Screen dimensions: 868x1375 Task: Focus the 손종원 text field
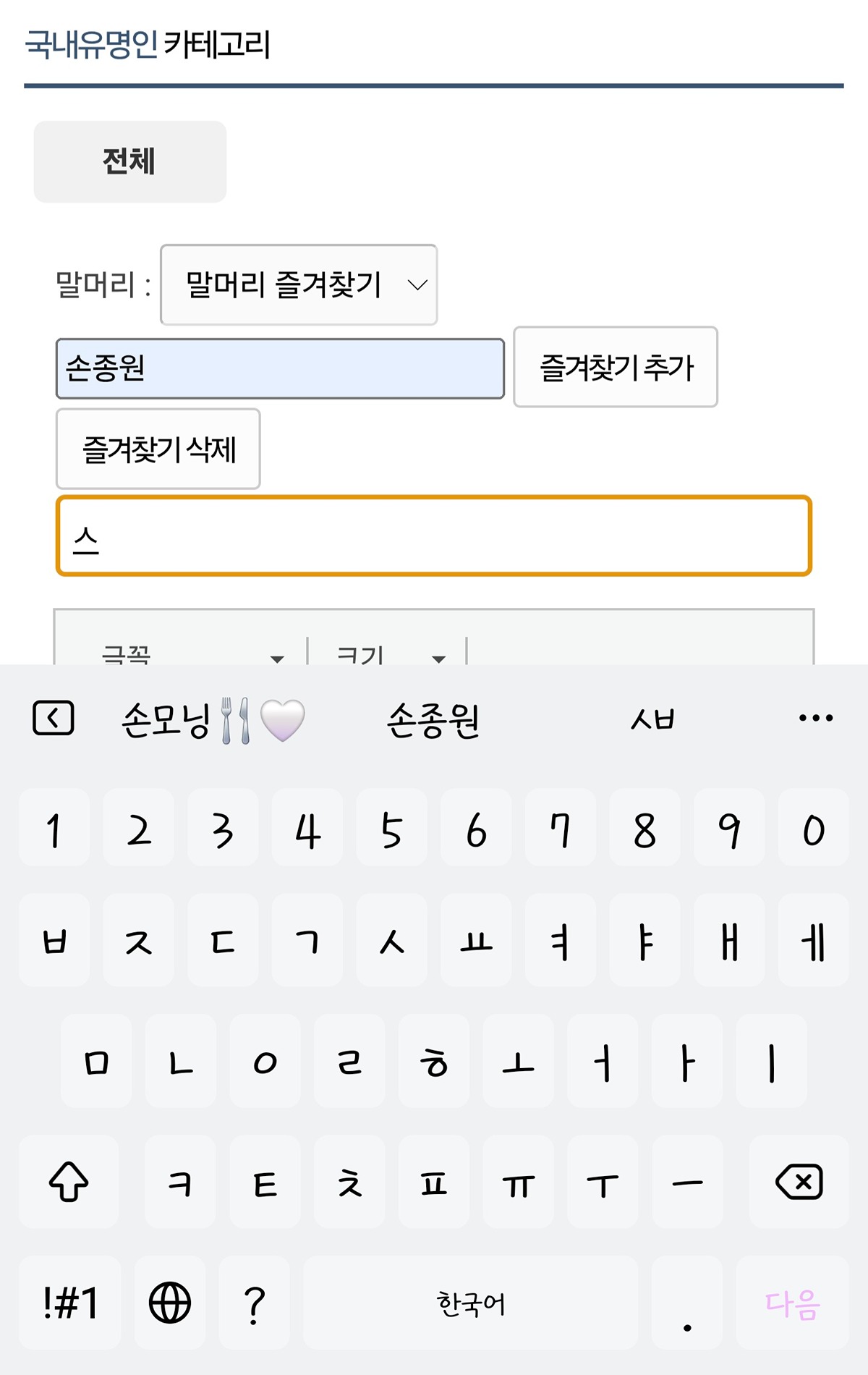(x=280, y=368)
